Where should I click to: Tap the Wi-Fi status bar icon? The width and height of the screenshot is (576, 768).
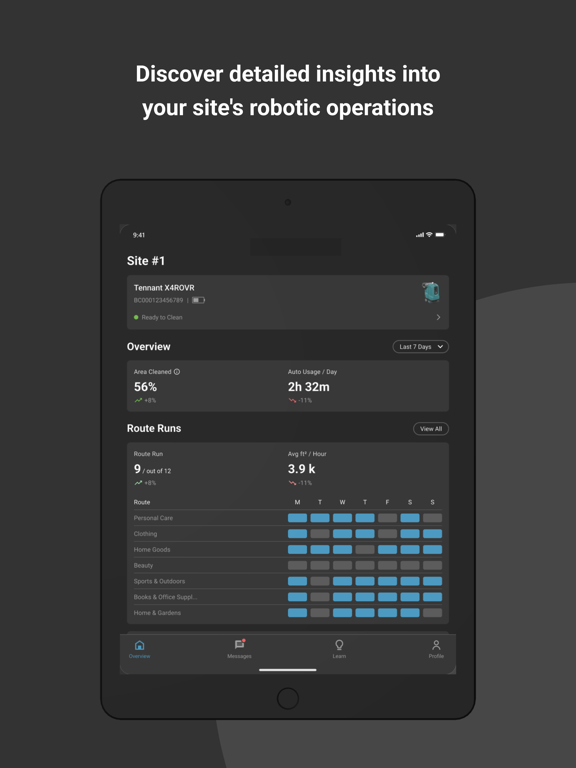point(429,235)
